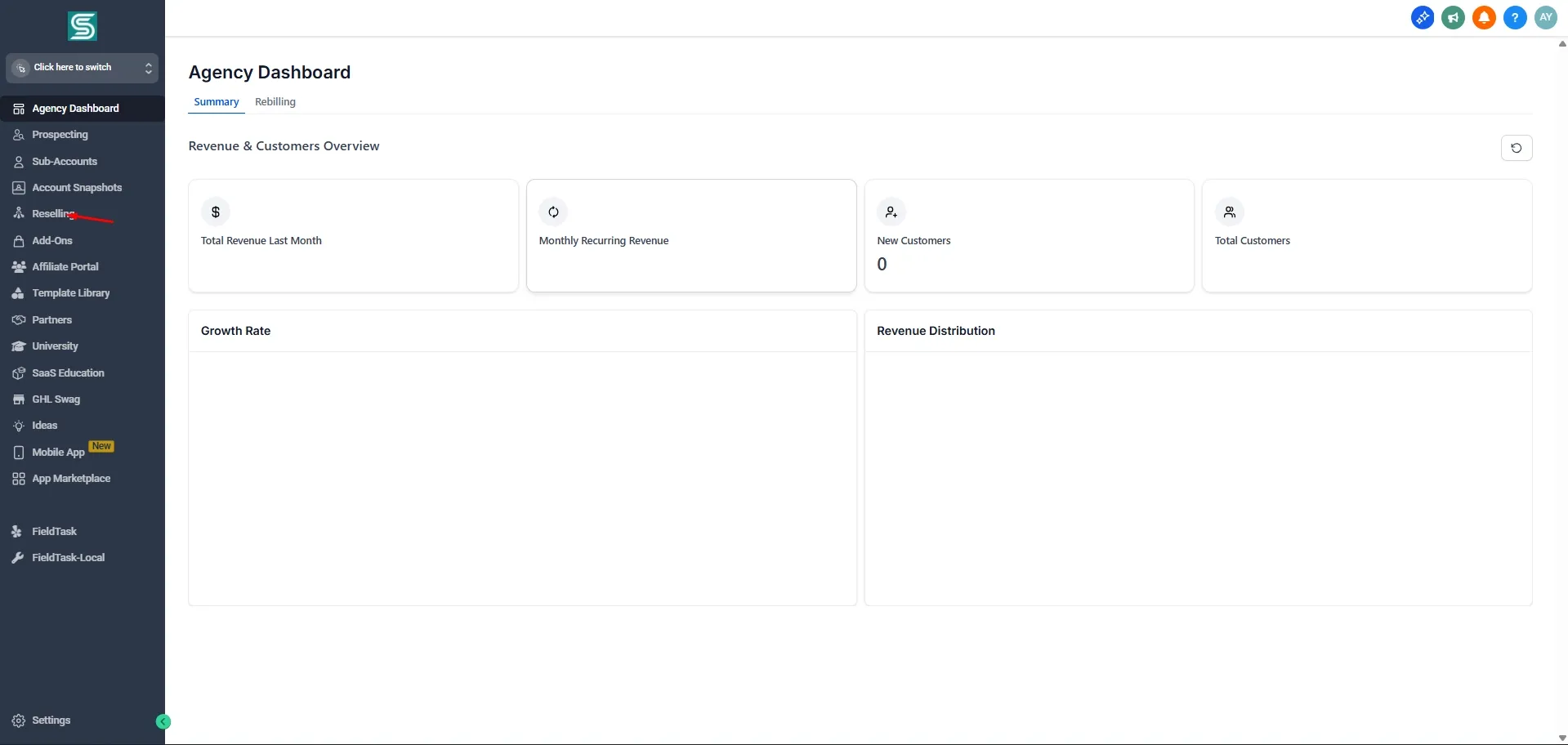Refresh the Revenue & Customers Overview
This screenshot has width=1568, height=745.
[x=1517, y=148]
